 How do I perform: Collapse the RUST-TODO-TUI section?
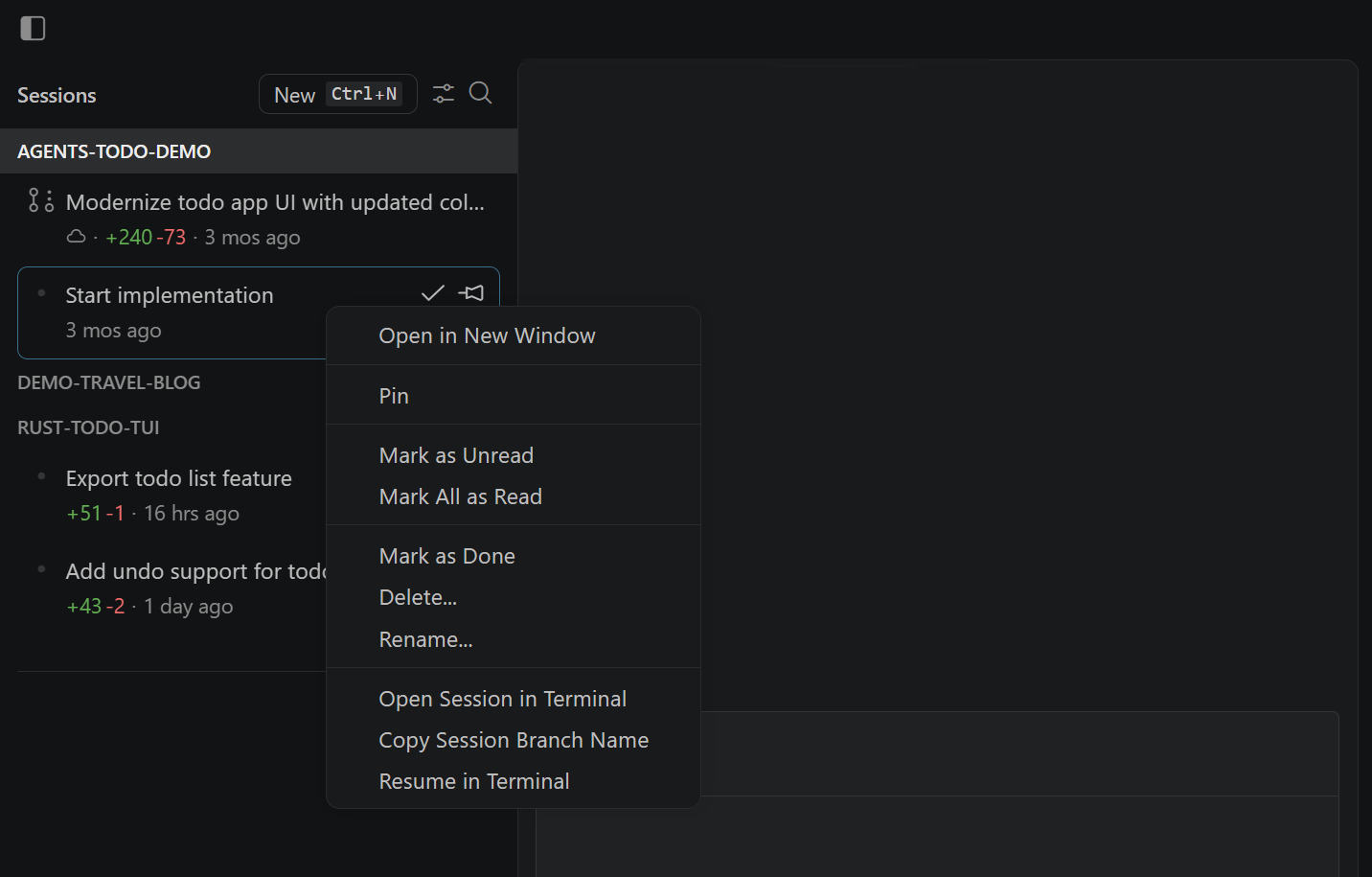(x=88, y=427)
